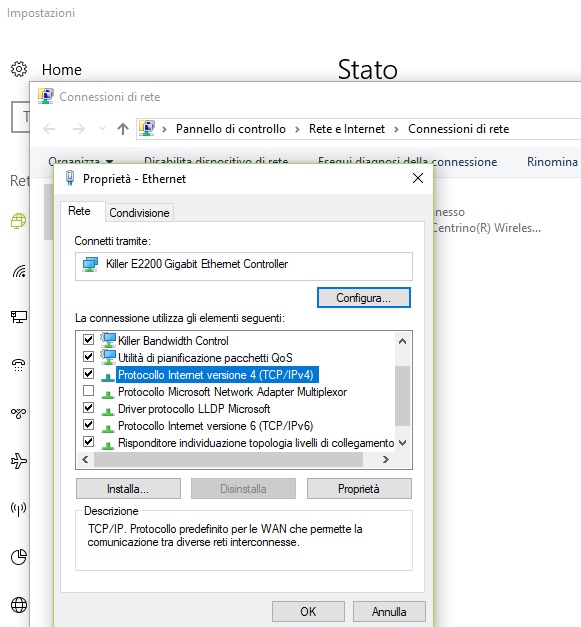Open the Home link in Settings sidebar
The image size is (581, 627).
coord(62,70)
